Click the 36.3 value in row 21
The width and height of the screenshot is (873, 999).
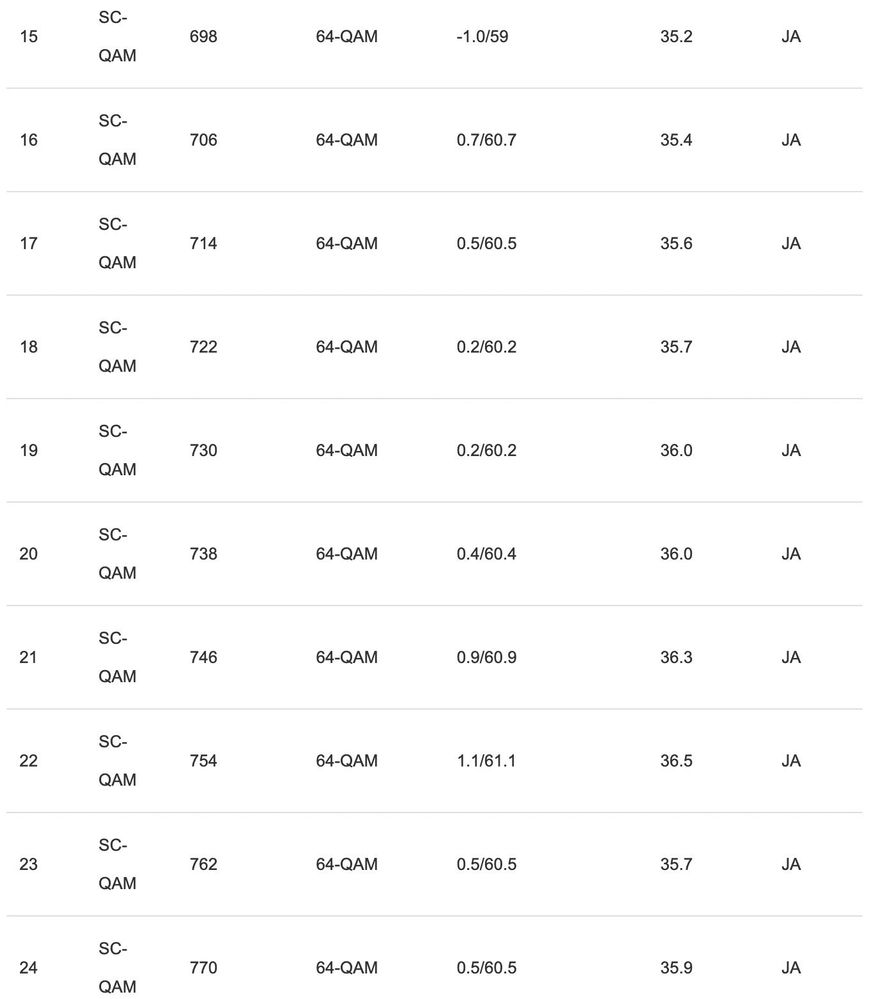click(x=676, y=657)
